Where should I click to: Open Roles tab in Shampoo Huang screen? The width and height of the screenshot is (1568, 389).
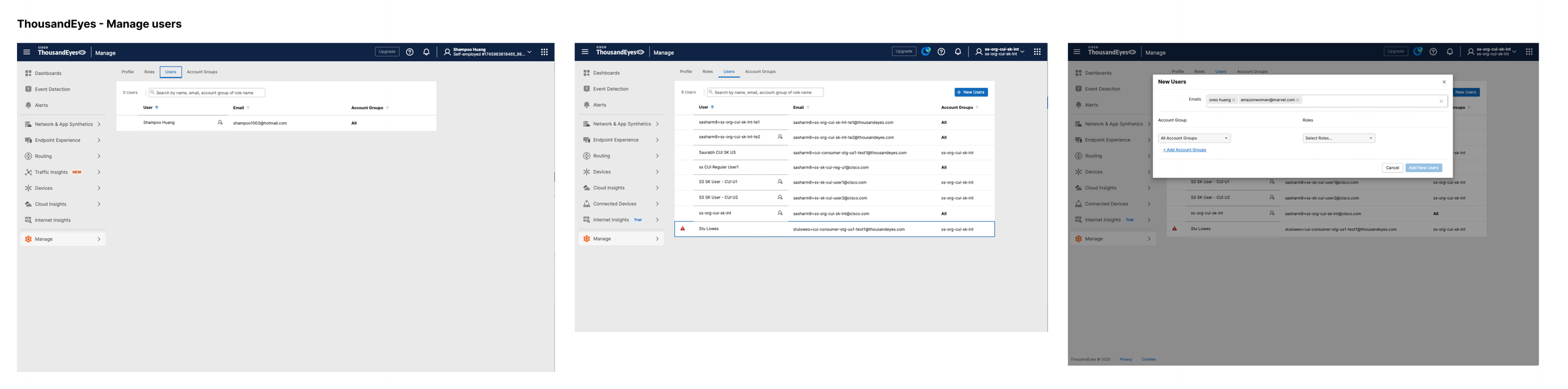[149, 72]
